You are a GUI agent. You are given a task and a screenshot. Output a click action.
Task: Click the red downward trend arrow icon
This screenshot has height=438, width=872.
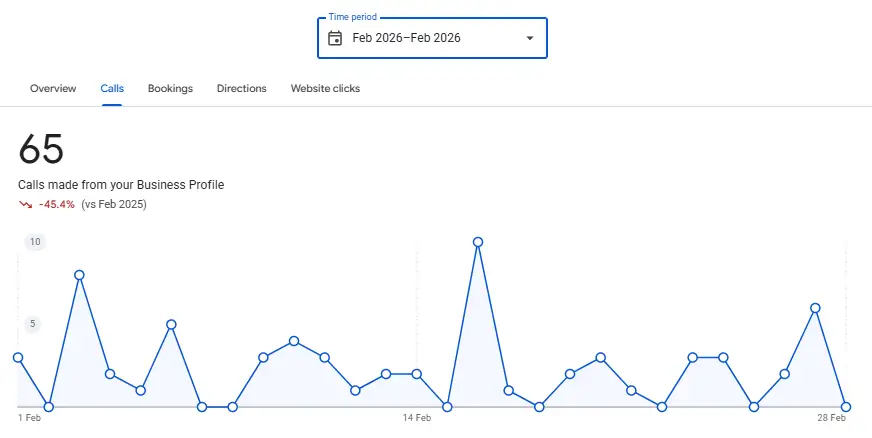pos(26,205)
